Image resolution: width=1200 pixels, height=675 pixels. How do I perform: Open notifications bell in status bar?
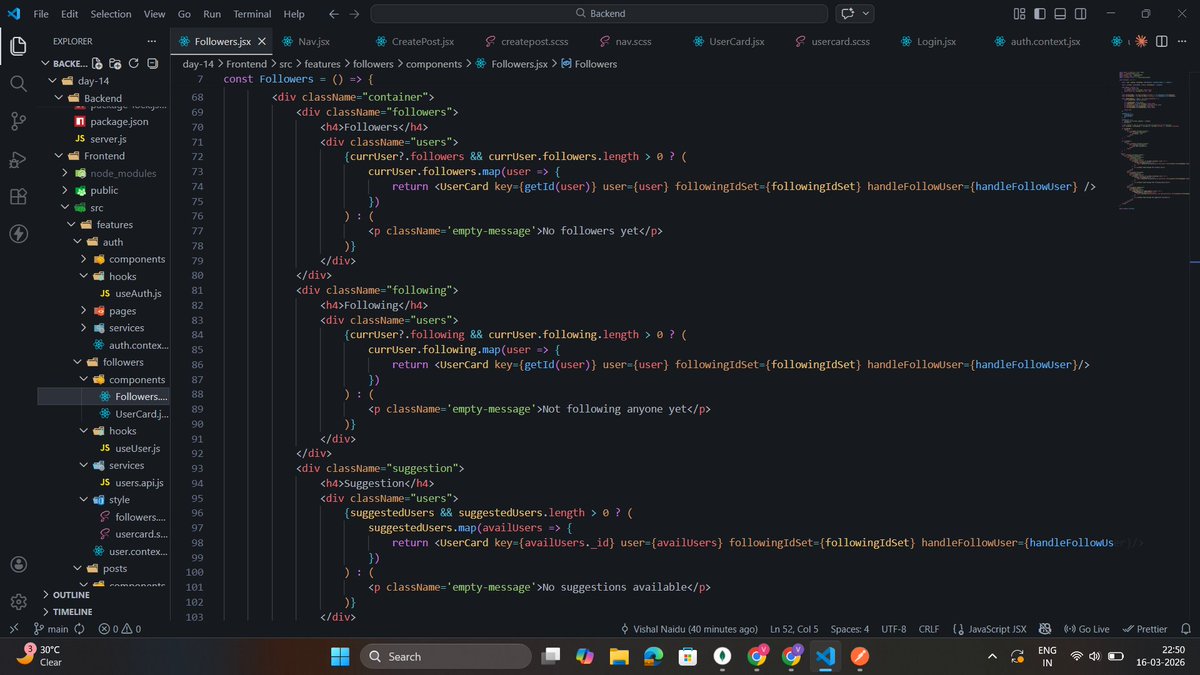point(1185,629)
